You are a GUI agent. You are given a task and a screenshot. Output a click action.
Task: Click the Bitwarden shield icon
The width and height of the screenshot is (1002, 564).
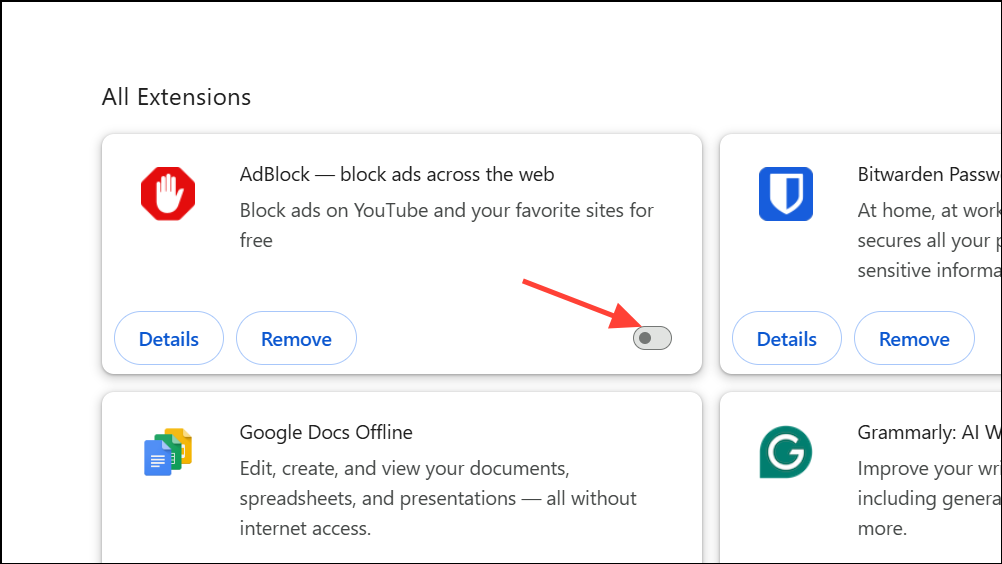point(785,194)
